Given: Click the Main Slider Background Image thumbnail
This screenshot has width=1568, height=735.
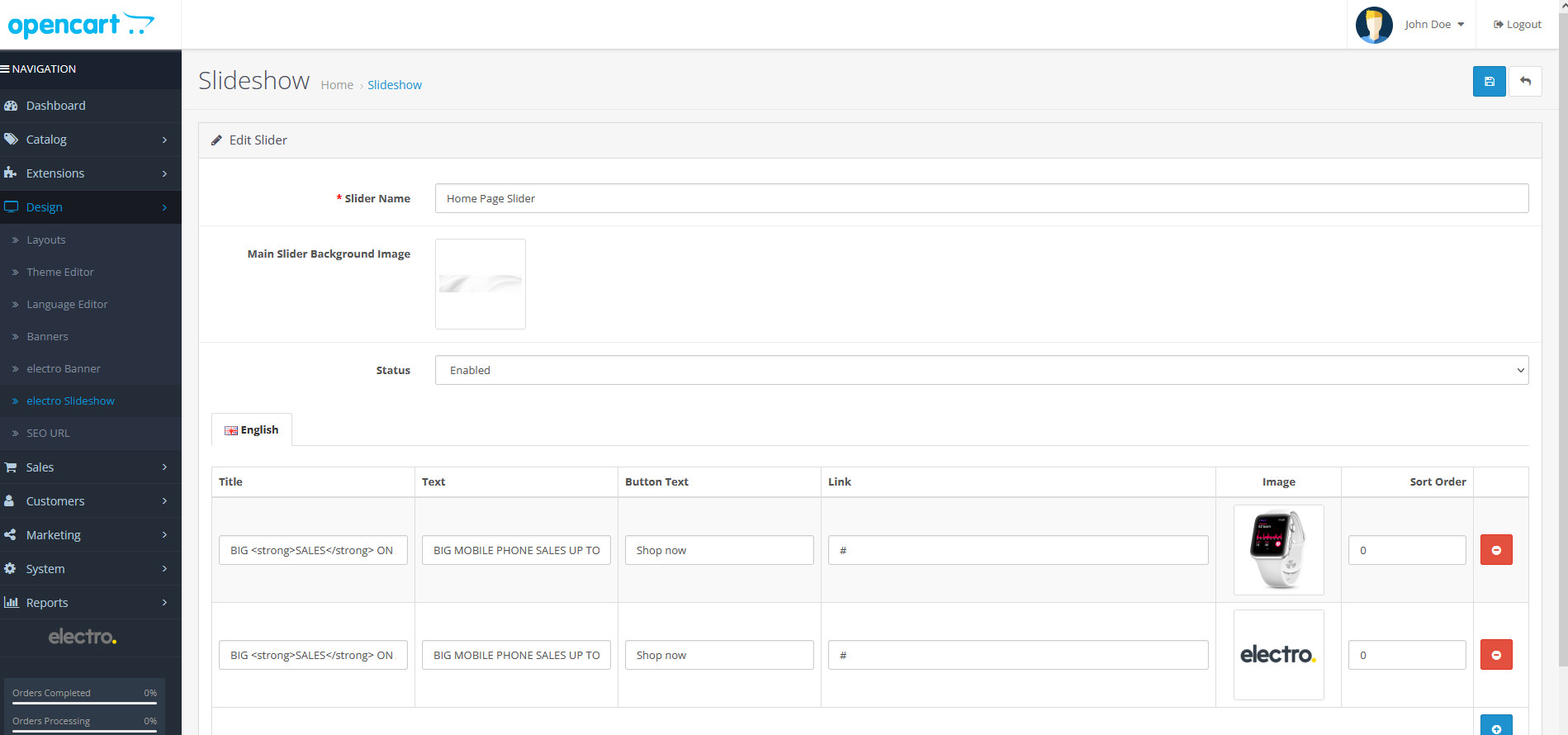Looking at the screenshot, I should 481,284.
